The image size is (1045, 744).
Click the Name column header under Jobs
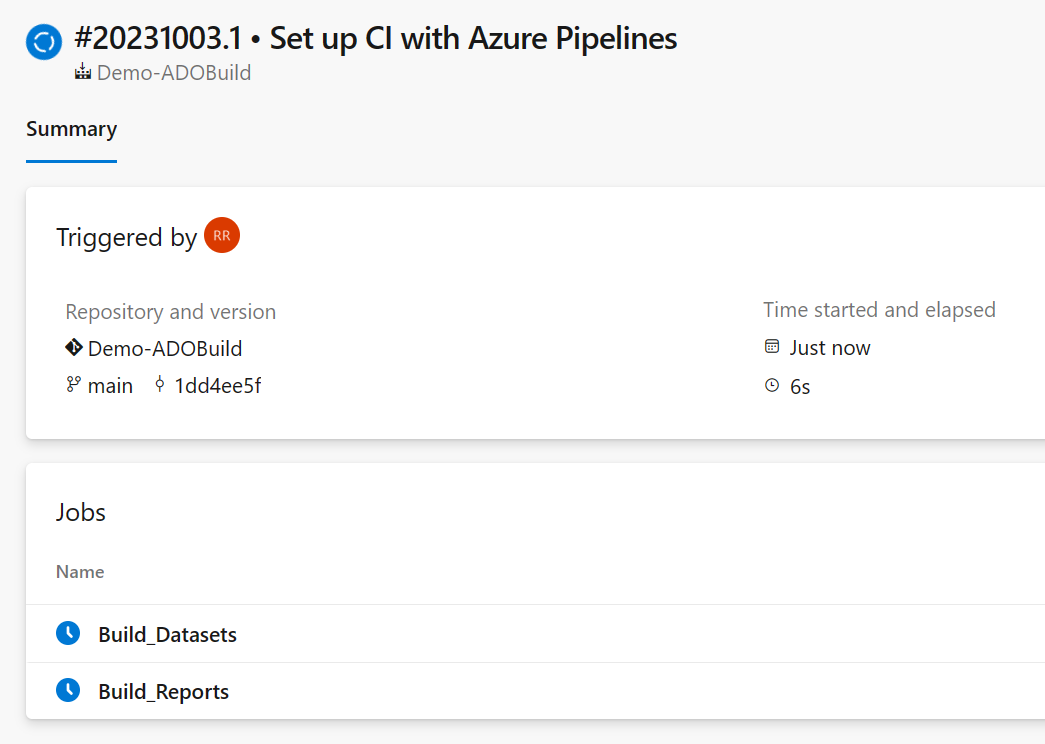[80, 571]
